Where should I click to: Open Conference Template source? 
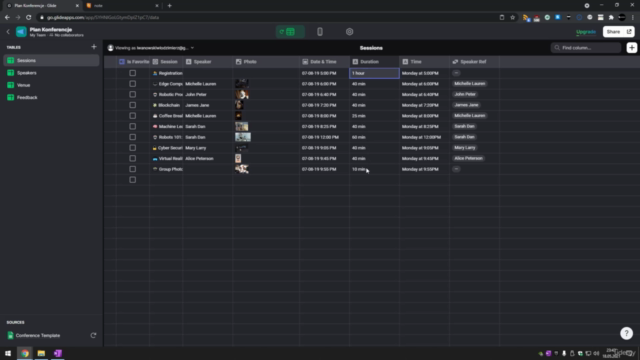38,336
